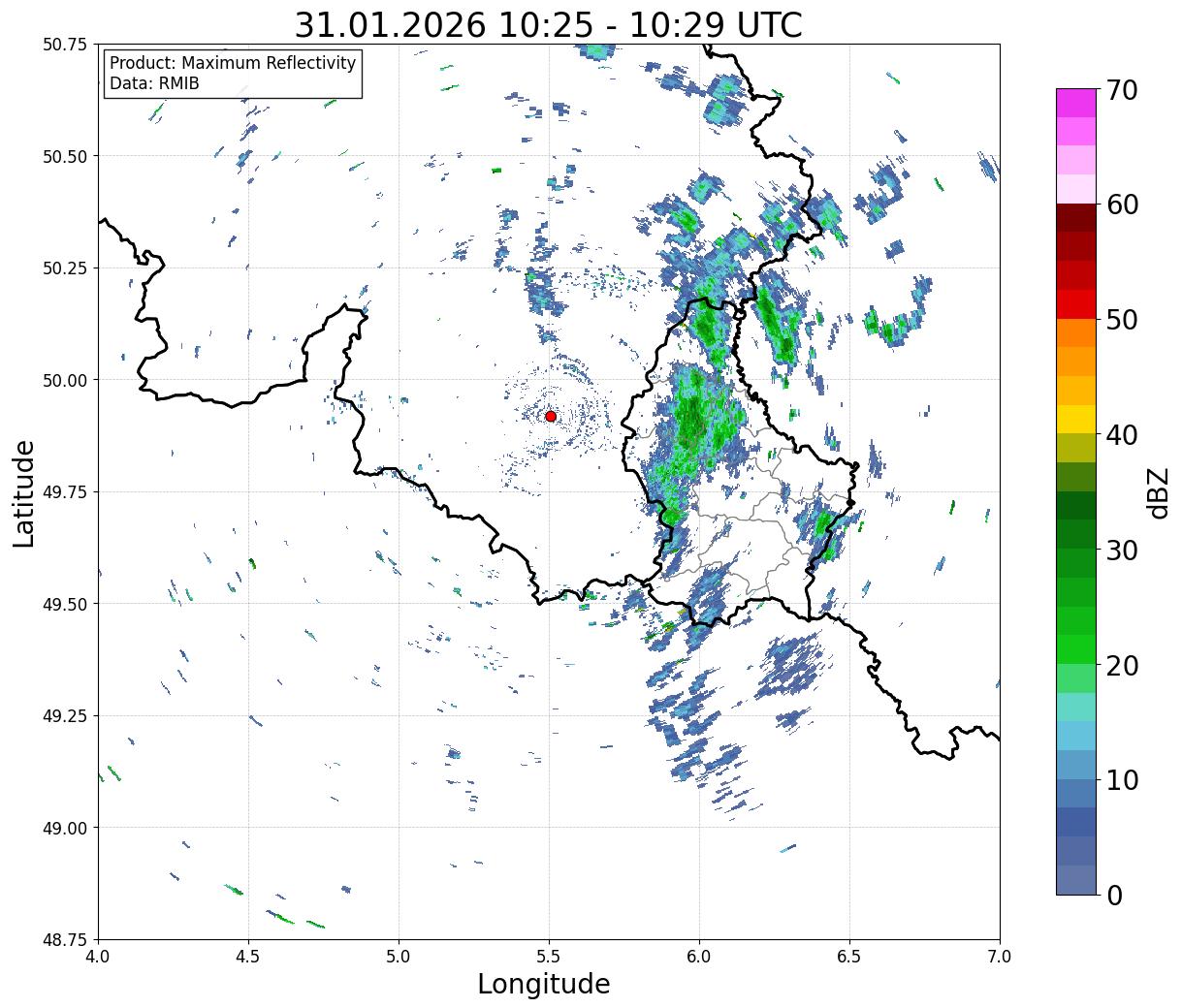The image size is (1182, 1008).
Task: Click the longitude tick label 5.5
Action: point(549,957)
